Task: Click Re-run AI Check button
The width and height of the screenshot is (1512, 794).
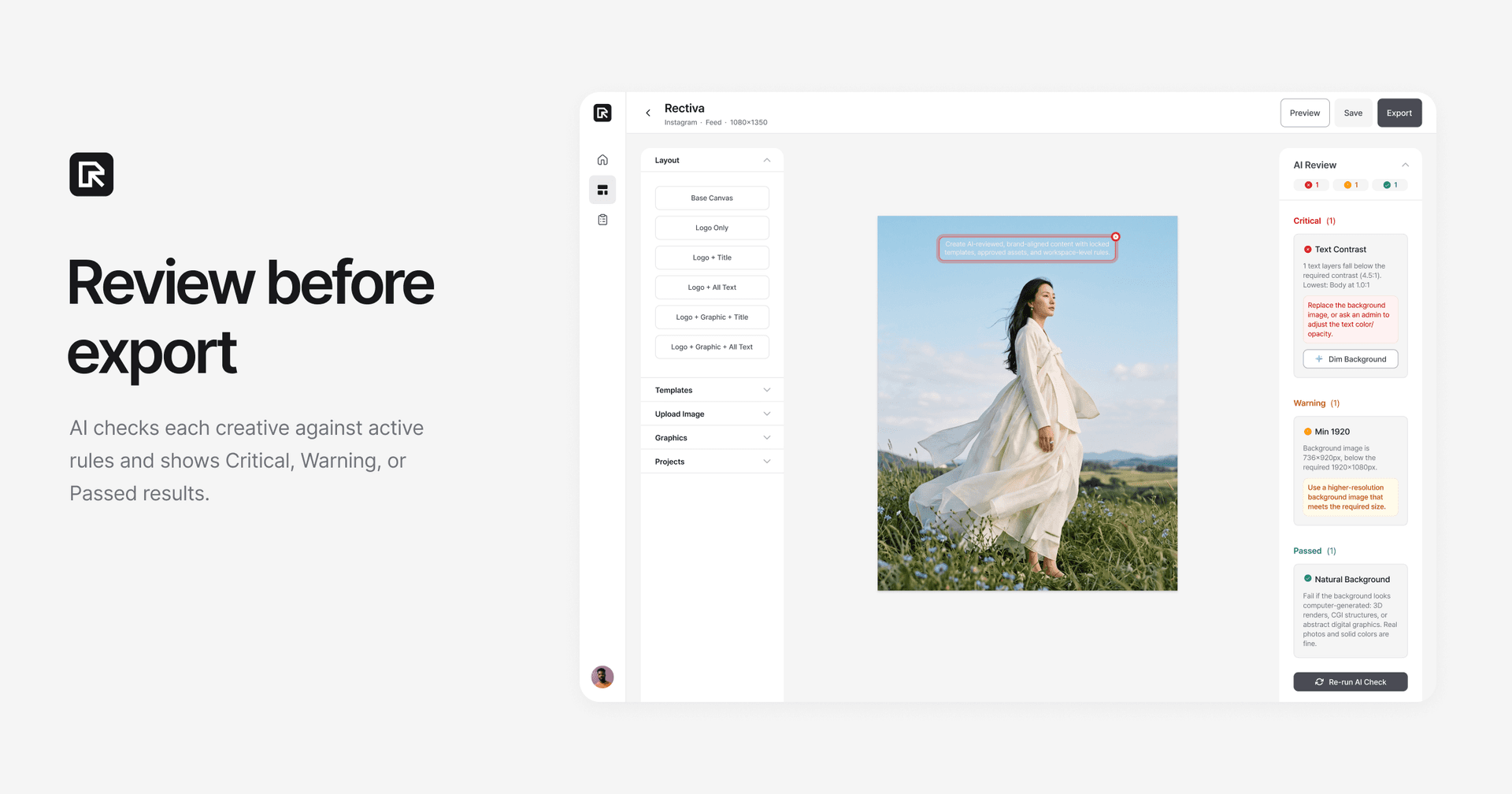Action: pyautogui.click(x=1351, y=682)
